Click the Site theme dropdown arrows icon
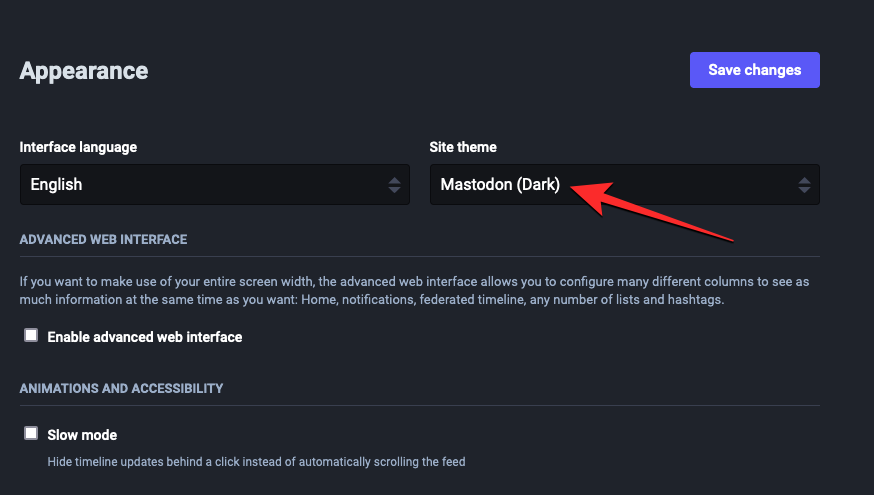 click(804, 185)
